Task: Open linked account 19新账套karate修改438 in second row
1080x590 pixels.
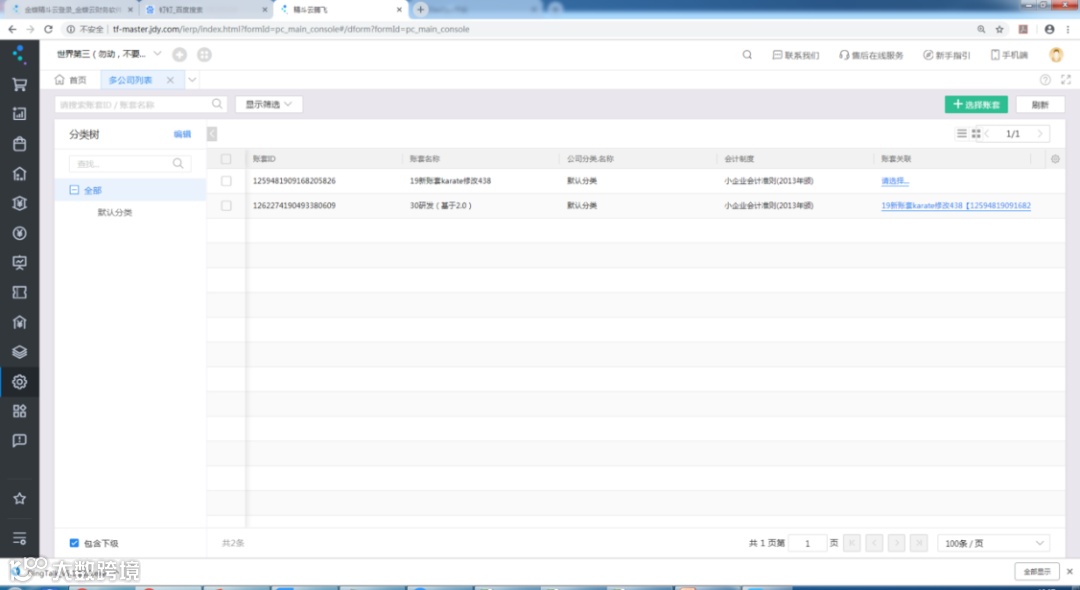Action: click(956, 206)
